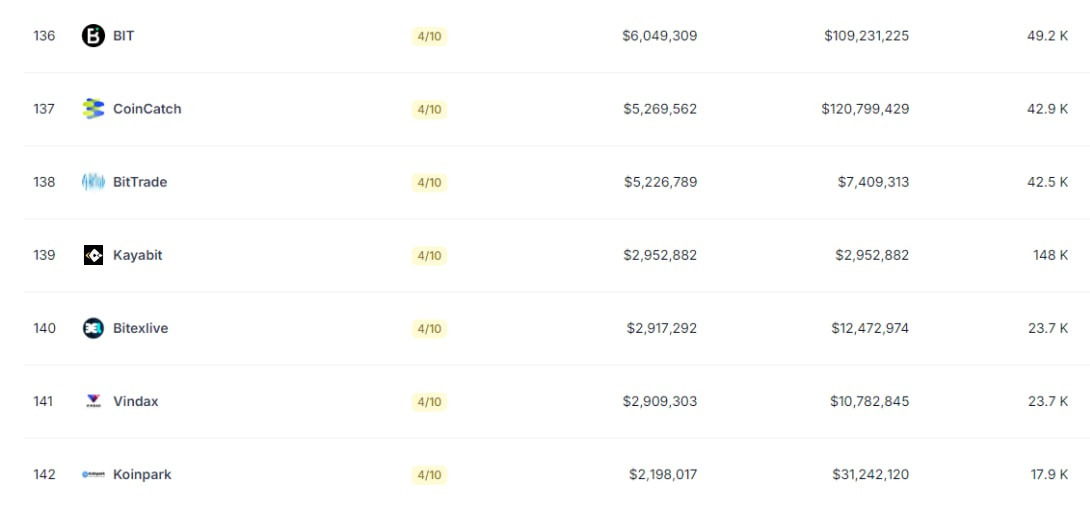Click the Kayabit exchange logo icon
The width and height of the screenshot is (1090, 508).
pyautogui.click(x=93, y=255)
